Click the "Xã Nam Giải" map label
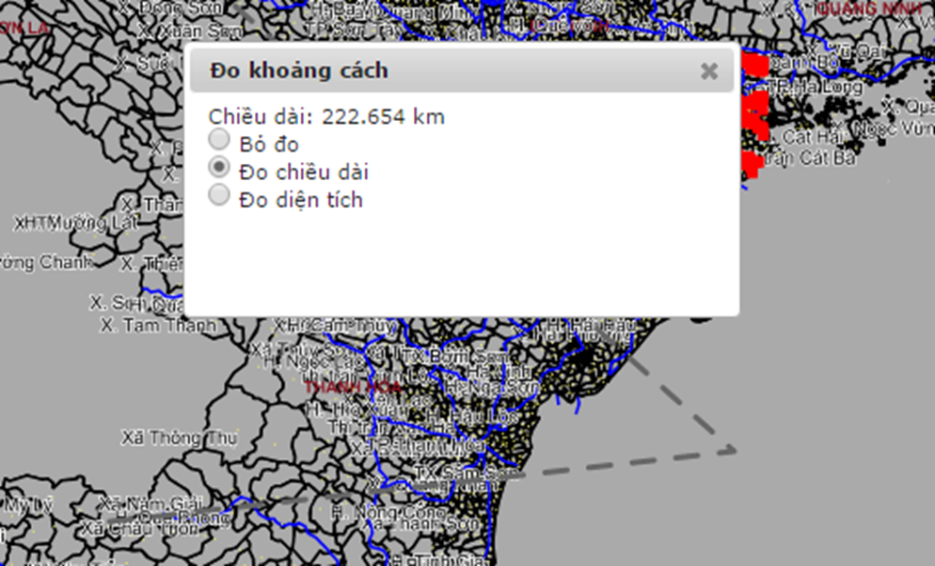 [150, 504]
